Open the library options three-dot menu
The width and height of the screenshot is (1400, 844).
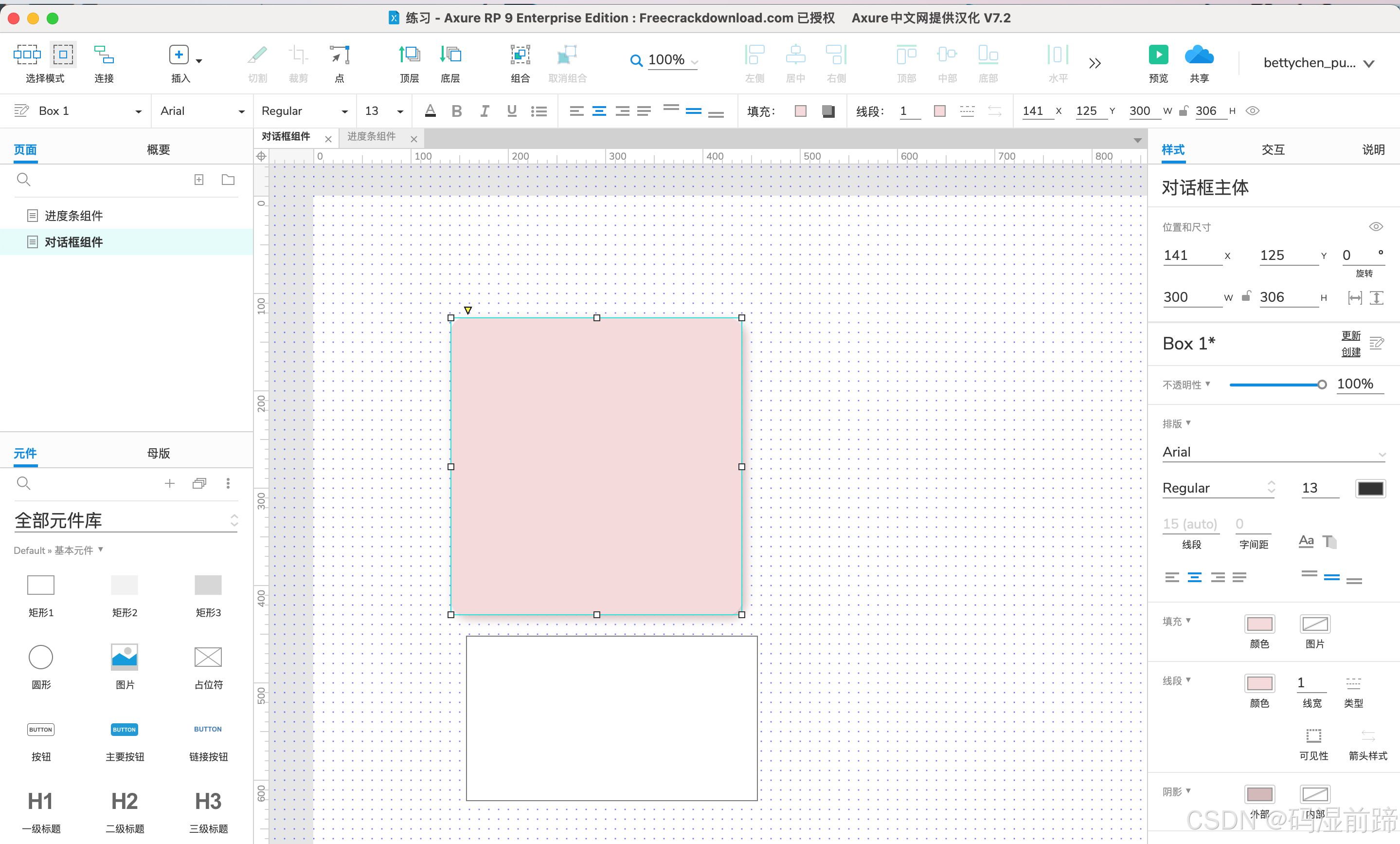[228, 483]
